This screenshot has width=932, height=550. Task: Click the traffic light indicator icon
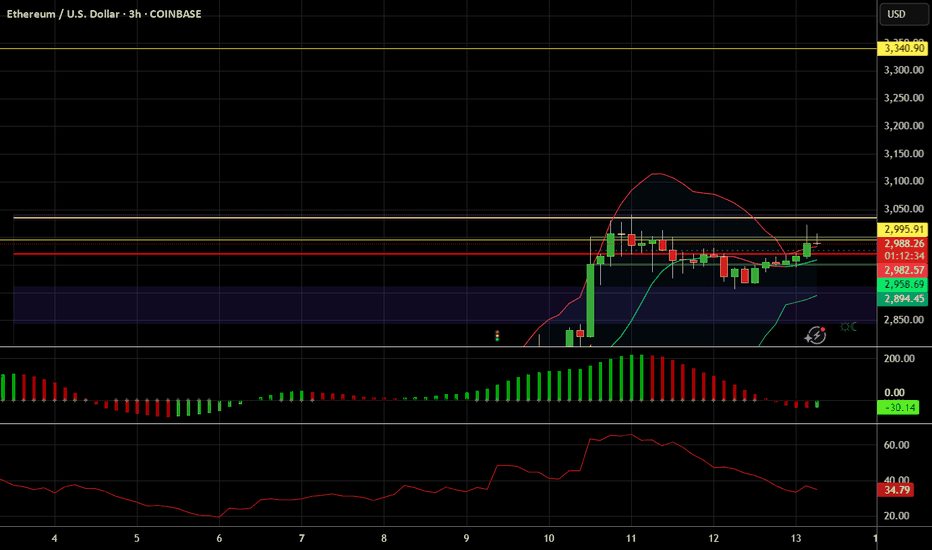pyautogui.click(x=497, y=336)
